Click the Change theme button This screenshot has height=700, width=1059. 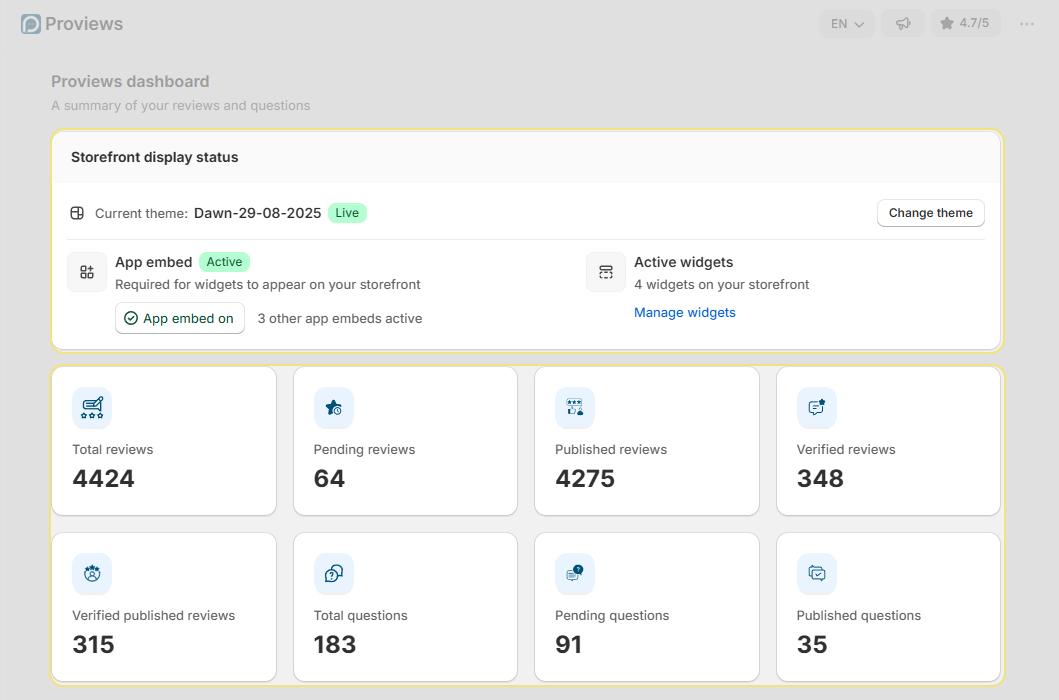[x=930, y=213]
